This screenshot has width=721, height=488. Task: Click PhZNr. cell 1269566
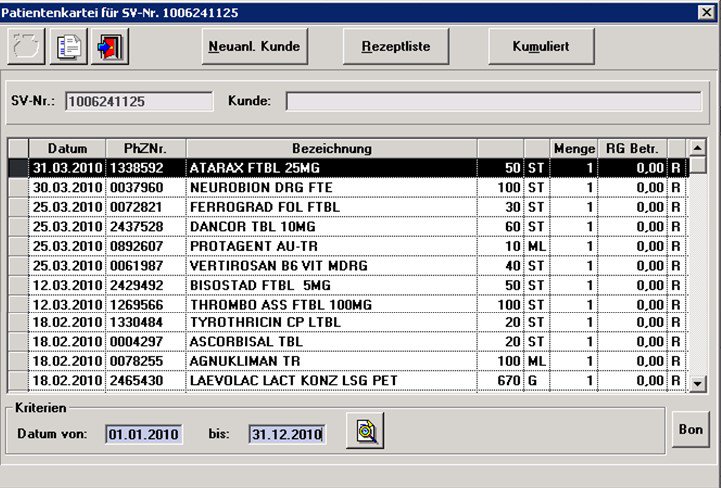[x=146, y=305]
